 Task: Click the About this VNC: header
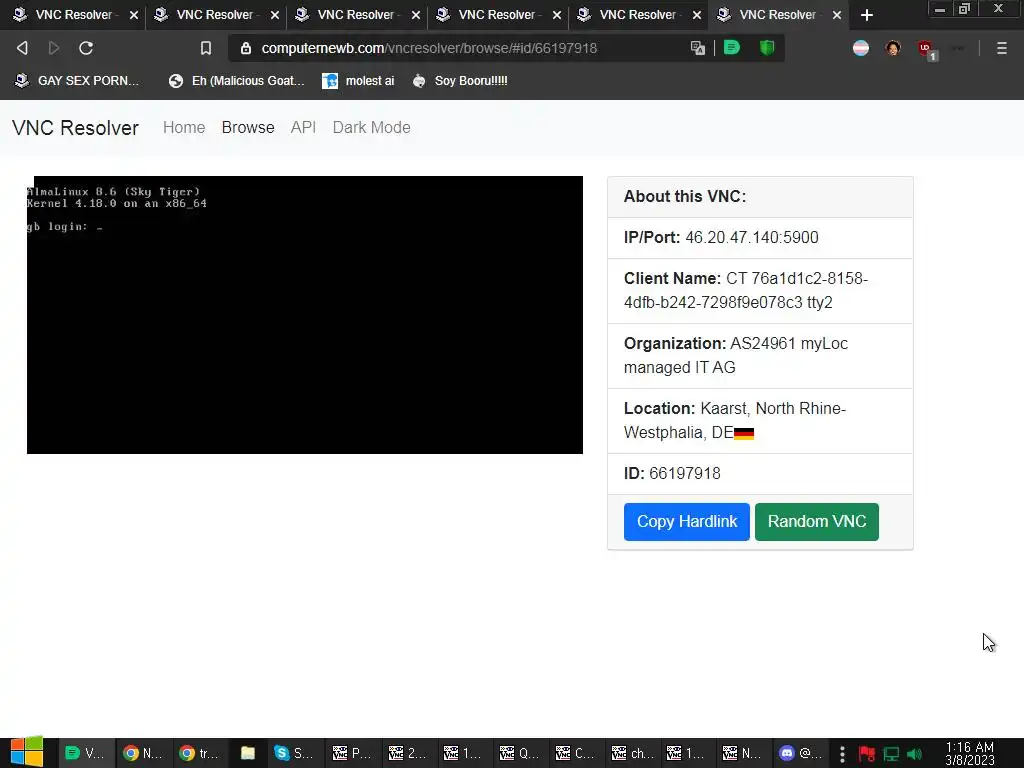tap(684, 197)
